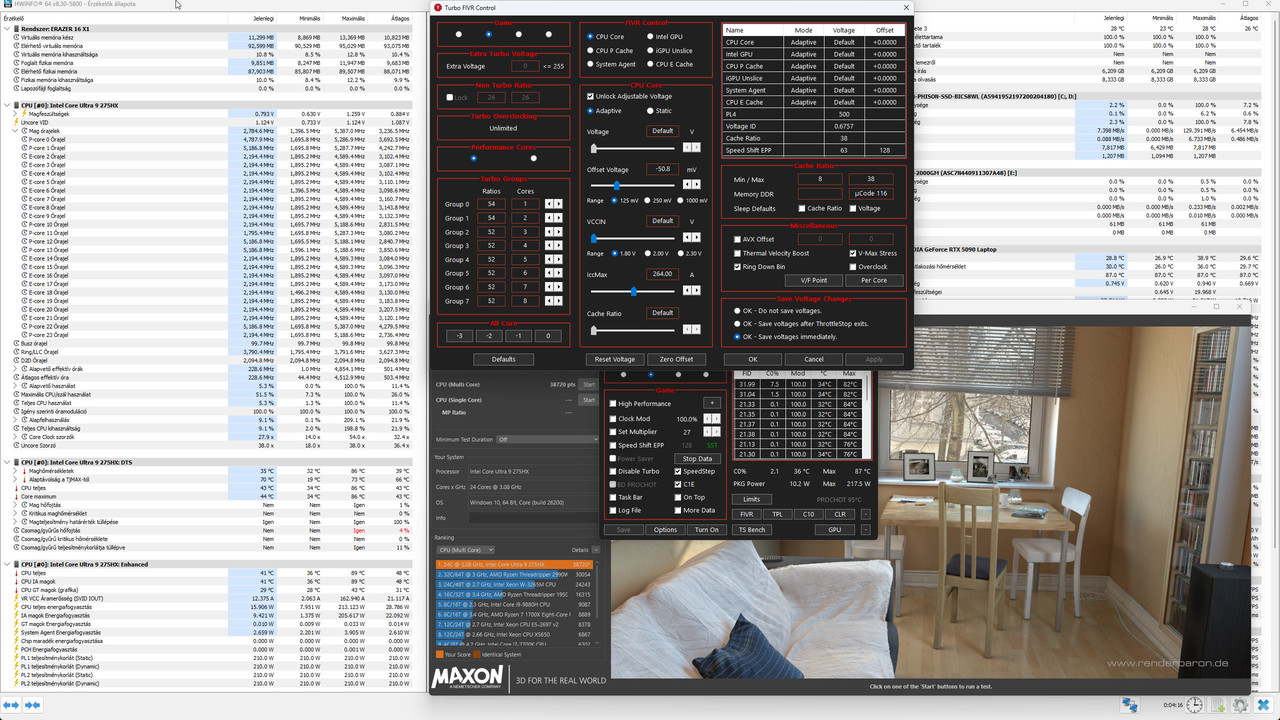1280x720 pixels.
Task: Click Zero Offset button
Action: [x=676, y=359]
